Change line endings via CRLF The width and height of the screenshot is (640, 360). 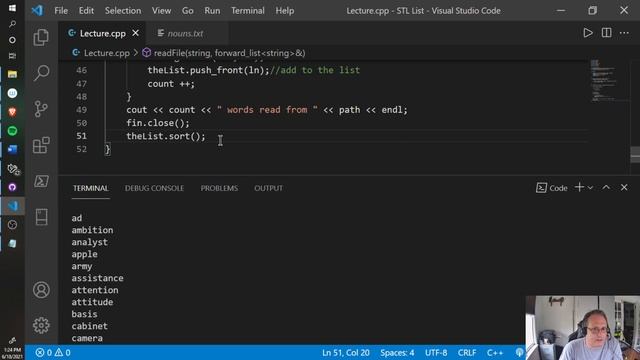click(467, 352)
